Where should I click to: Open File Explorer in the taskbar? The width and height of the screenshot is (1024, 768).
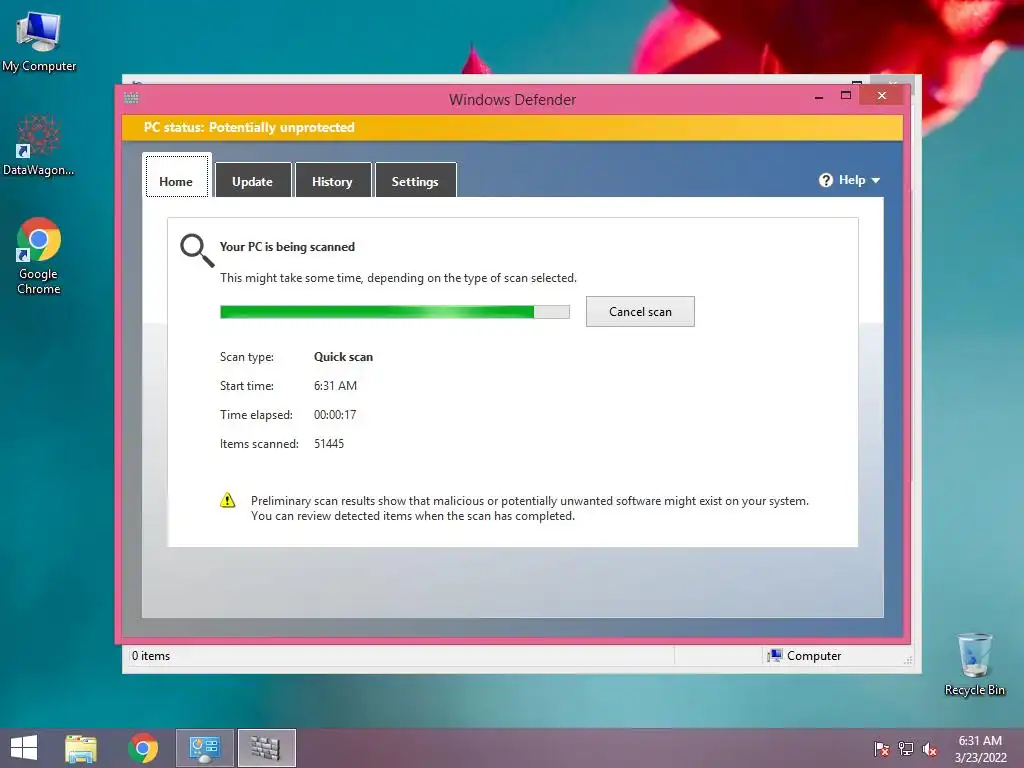coord(81,748)
